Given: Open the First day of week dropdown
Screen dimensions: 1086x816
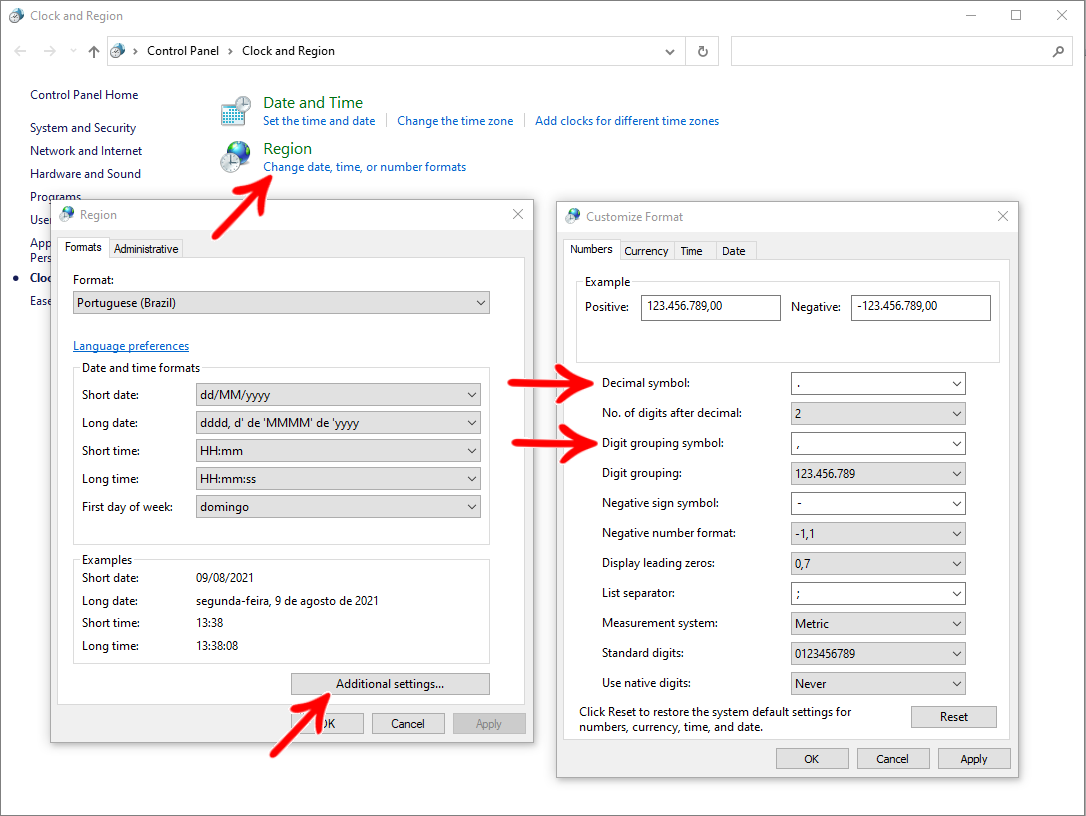Looking at the screenshot, I should [338, 506].
